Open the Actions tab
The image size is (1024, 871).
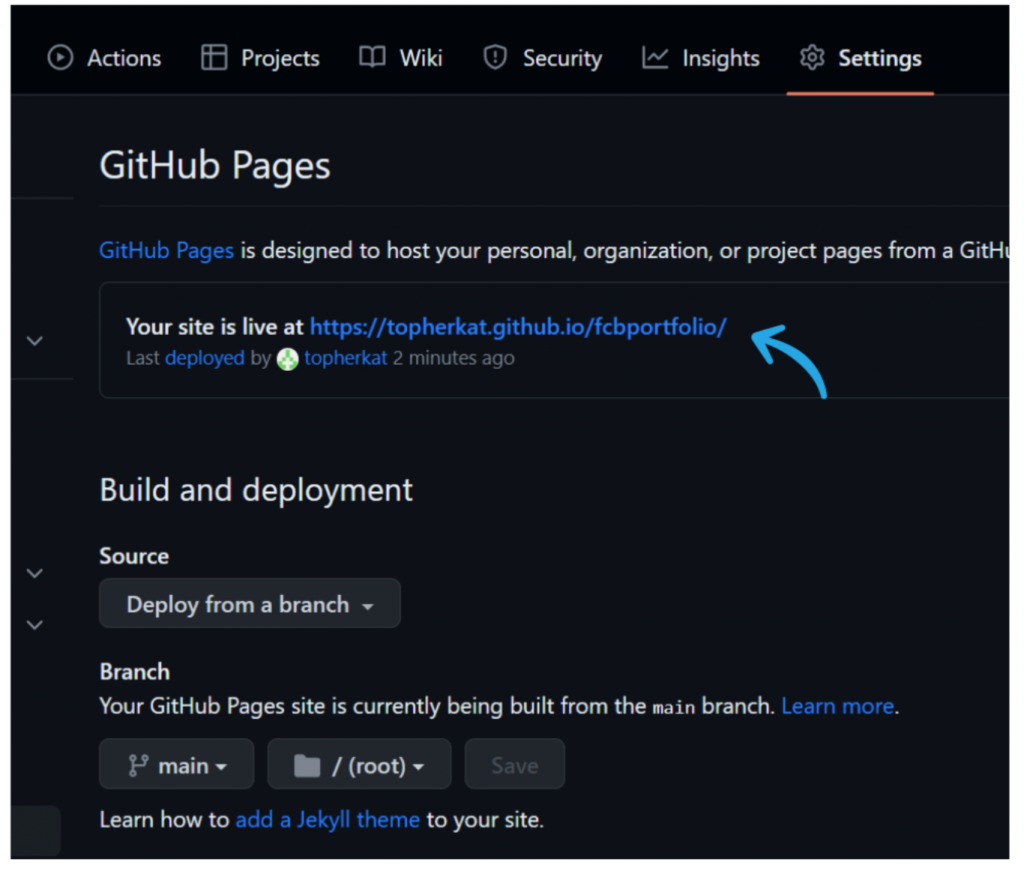[104, 58]
